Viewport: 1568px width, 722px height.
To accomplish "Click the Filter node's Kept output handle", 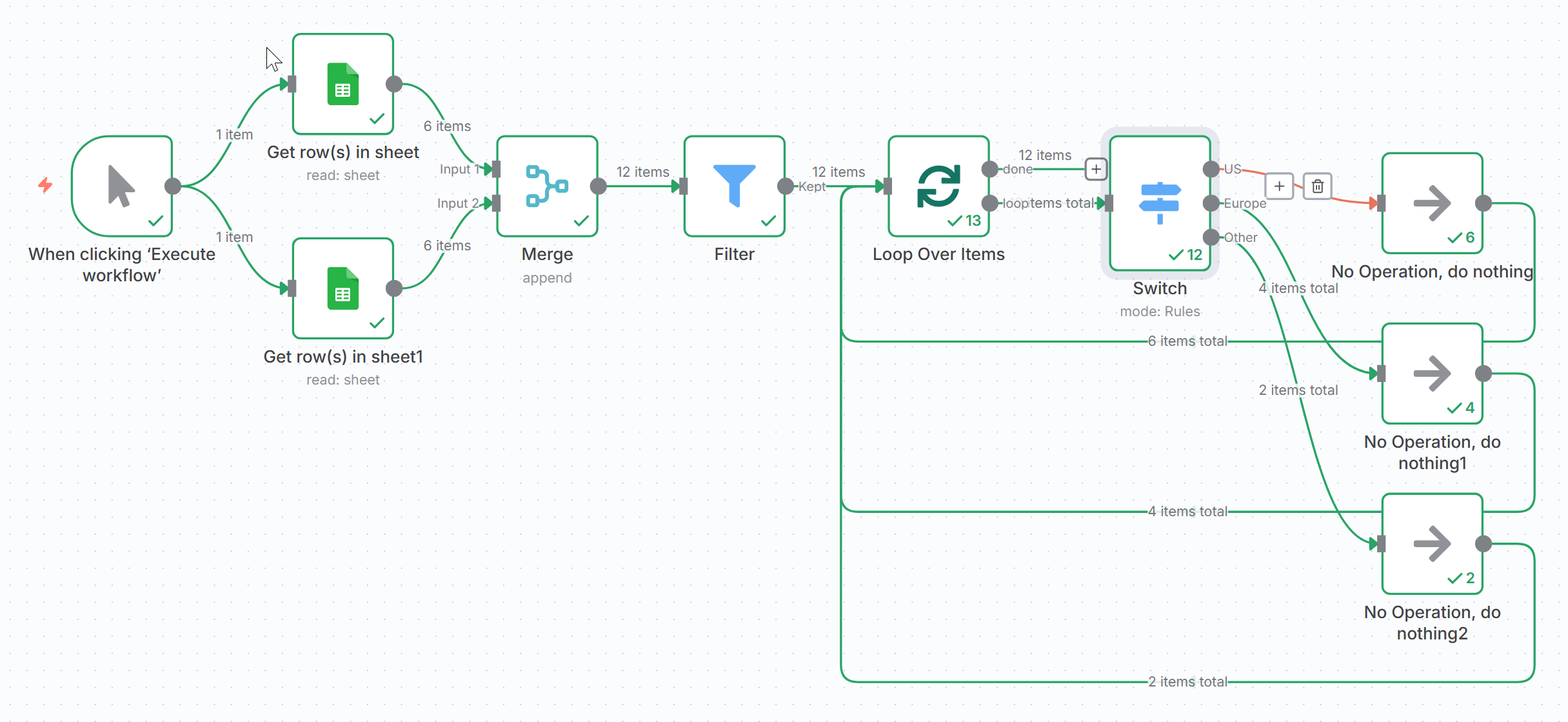I will click(x=785, y=186).
